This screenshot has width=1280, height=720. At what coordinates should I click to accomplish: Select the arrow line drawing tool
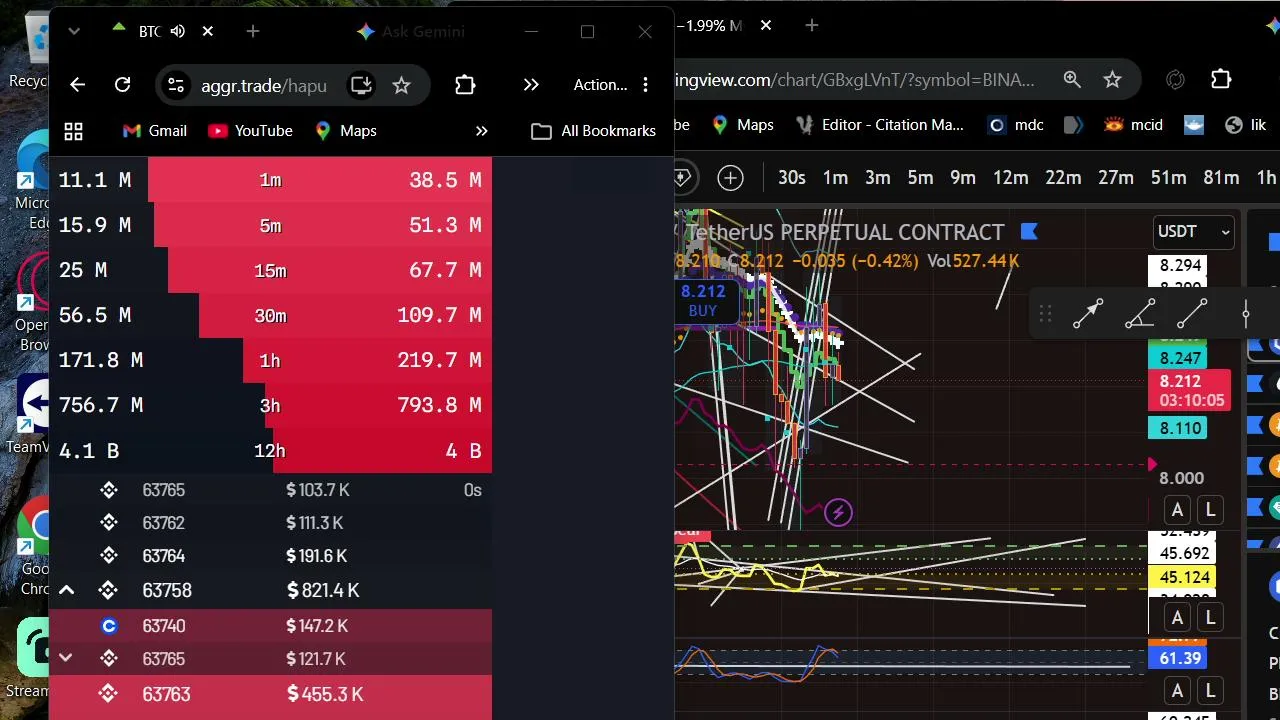(1088, 314)
